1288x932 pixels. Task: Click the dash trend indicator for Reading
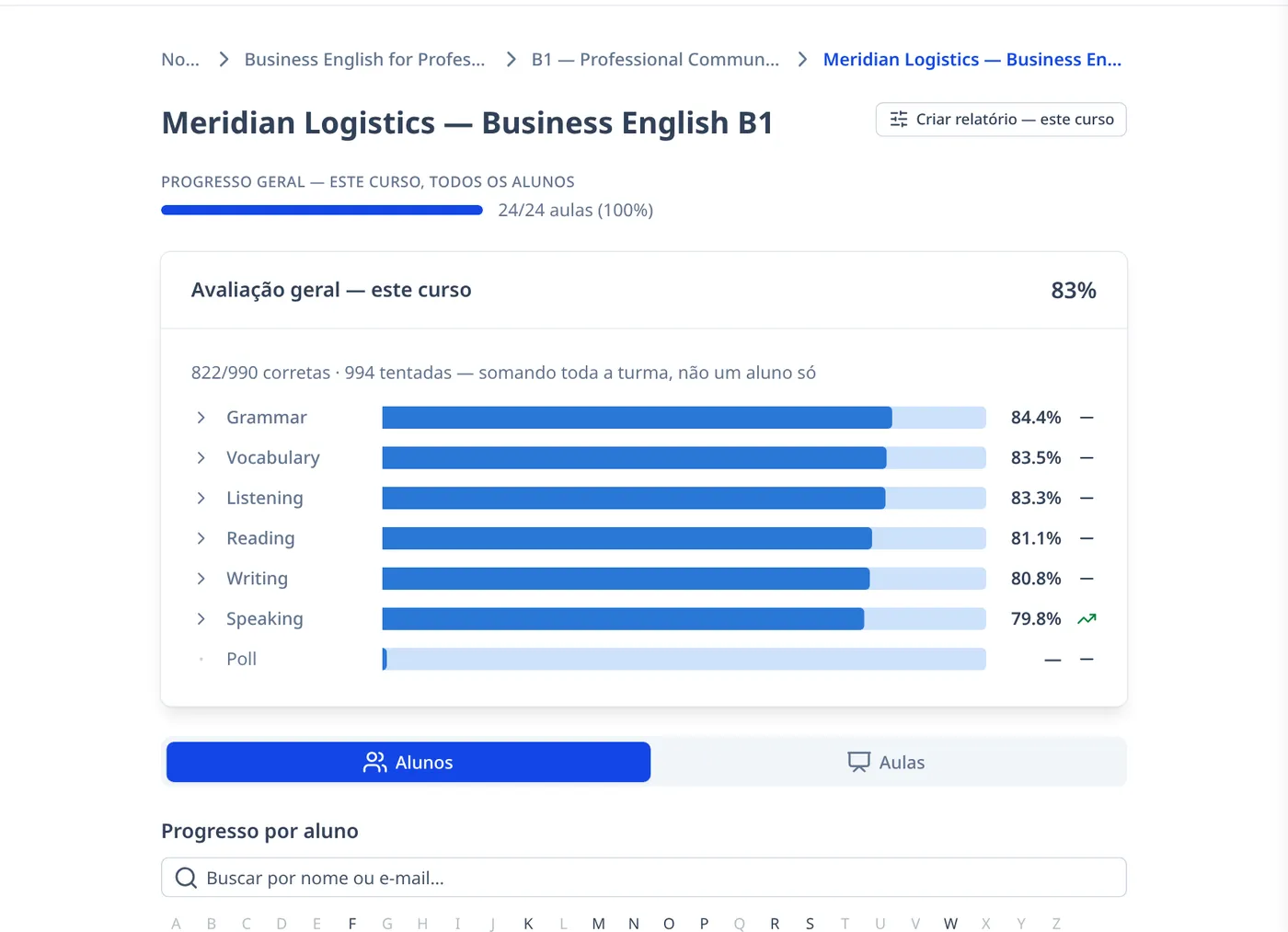(x=1087, y=538)
